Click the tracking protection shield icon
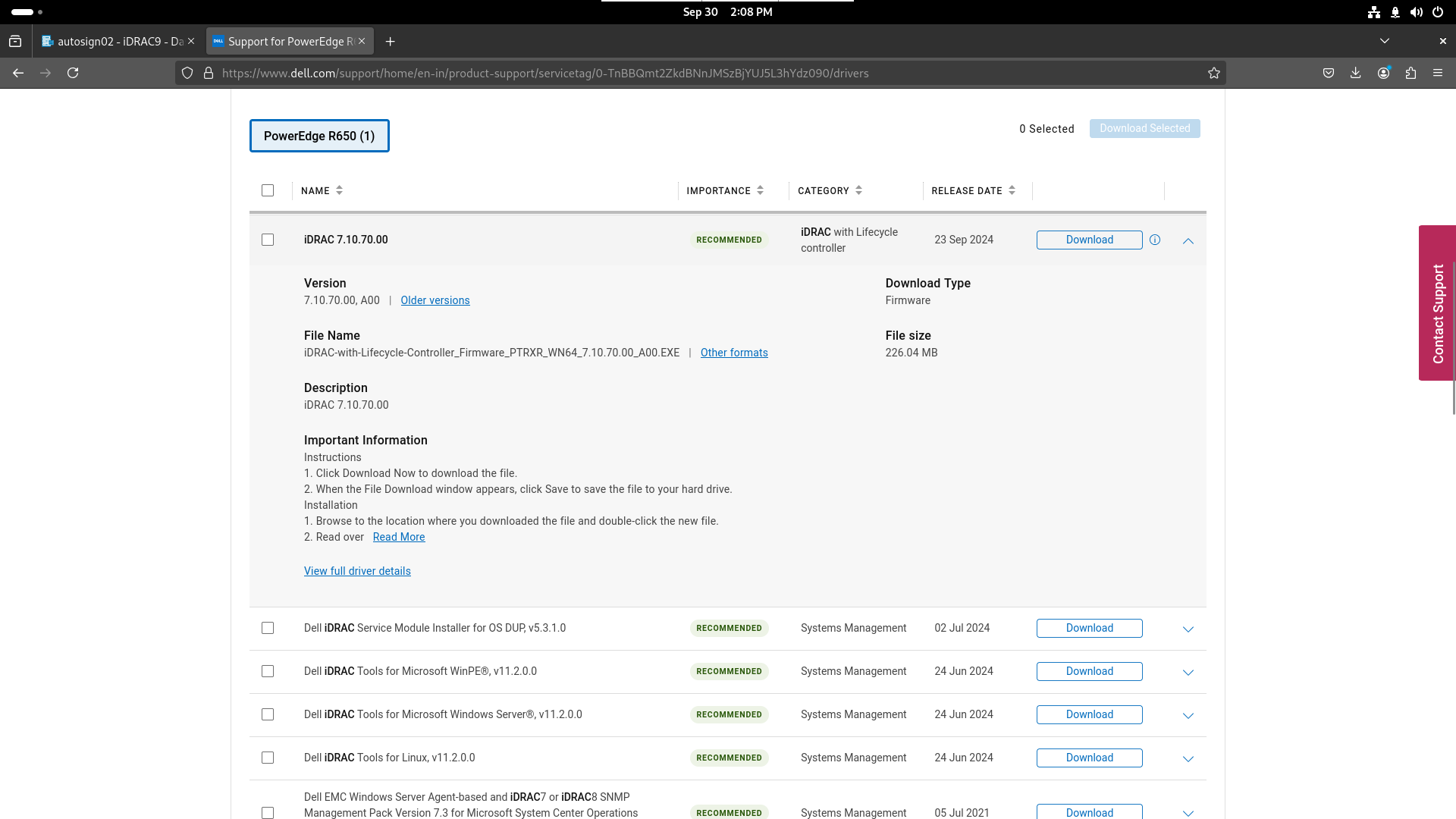The image size is (1456, 819). (x=187, y=73)
